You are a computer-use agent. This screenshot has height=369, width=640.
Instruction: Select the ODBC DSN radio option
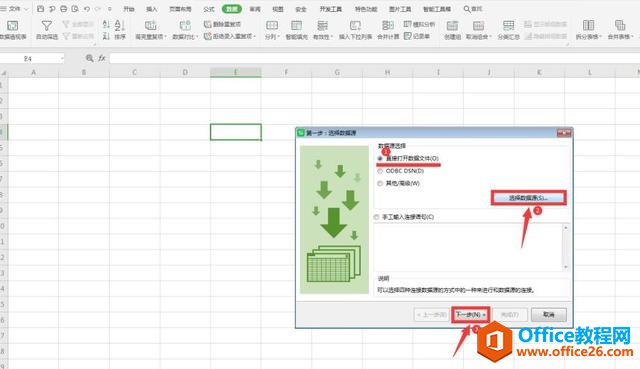coord(380,171)
